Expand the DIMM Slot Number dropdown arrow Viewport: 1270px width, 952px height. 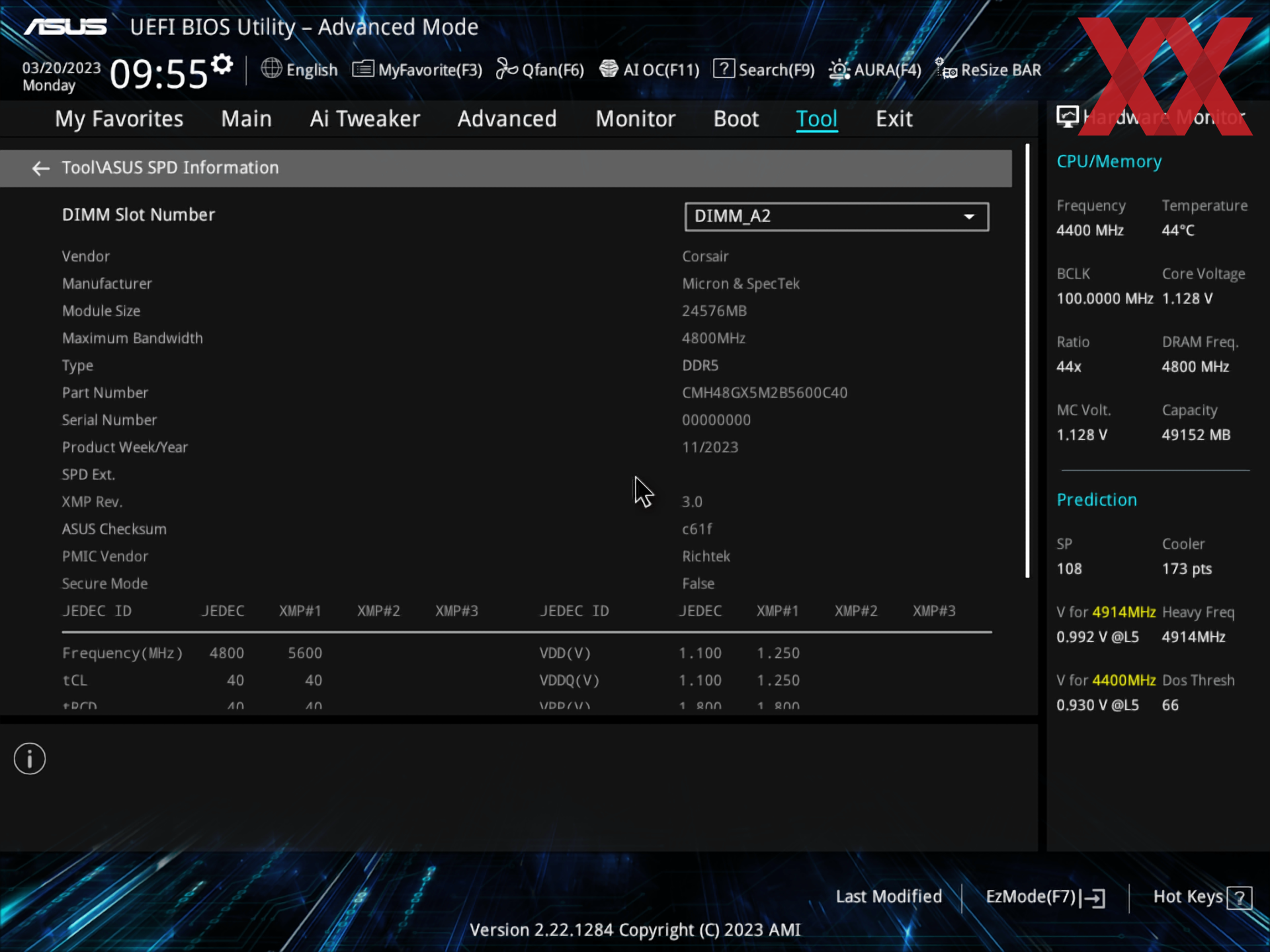969,217
